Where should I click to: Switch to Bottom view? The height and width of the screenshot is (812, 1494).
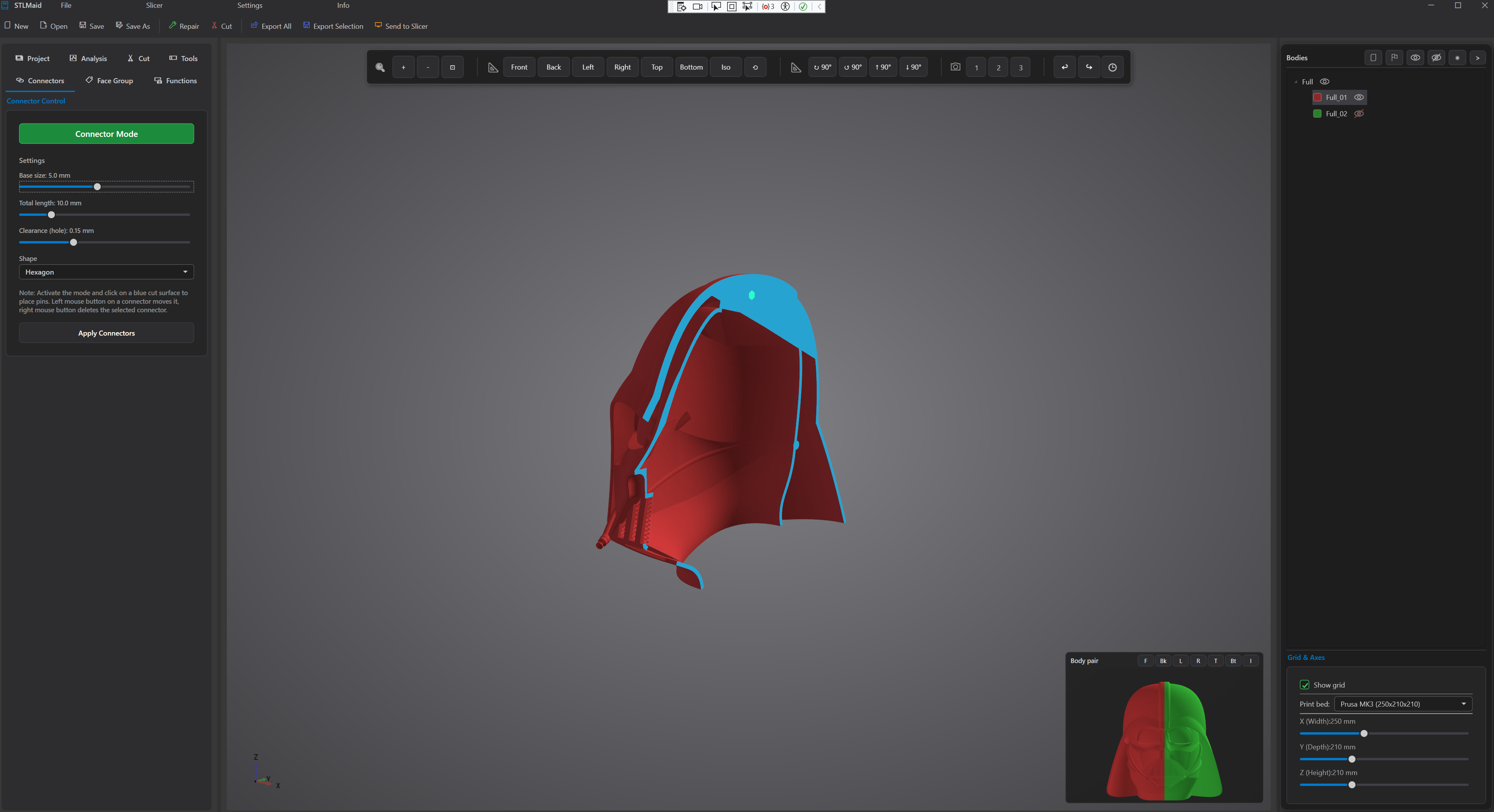click(691, 67)
